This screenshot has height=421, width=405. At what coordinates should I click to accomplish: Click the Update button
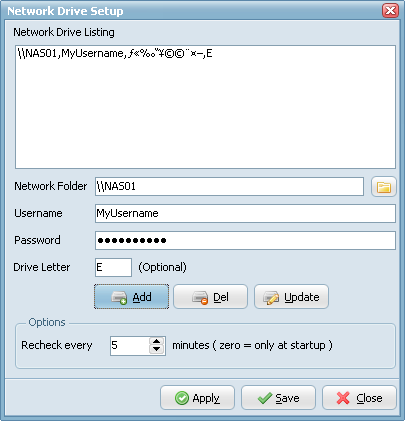click(291, 297)
